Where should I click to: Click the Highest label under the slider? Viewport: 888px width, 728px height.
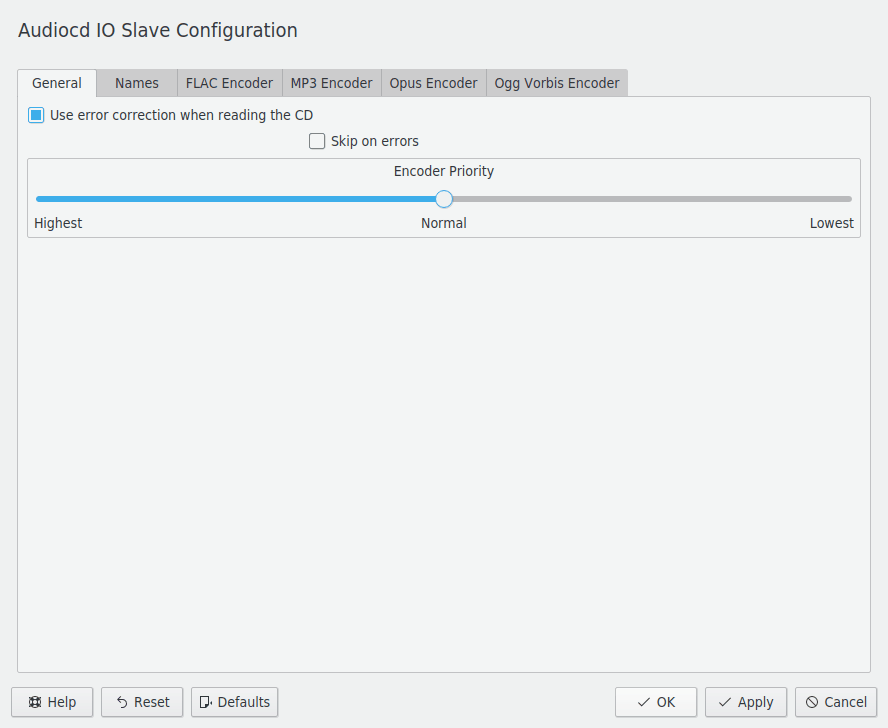pyautogui.click(x=58, y=223)
